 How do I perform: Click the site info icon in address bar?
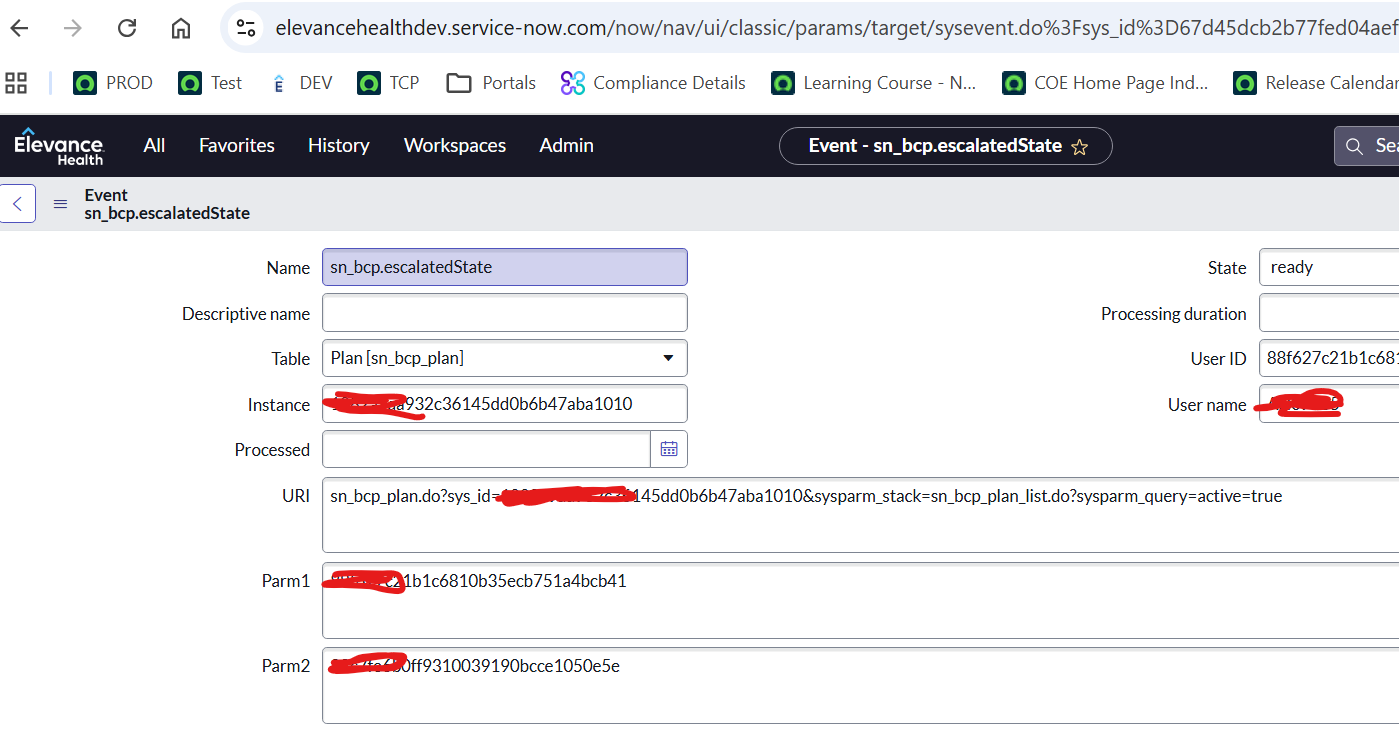tap(246, 28)
